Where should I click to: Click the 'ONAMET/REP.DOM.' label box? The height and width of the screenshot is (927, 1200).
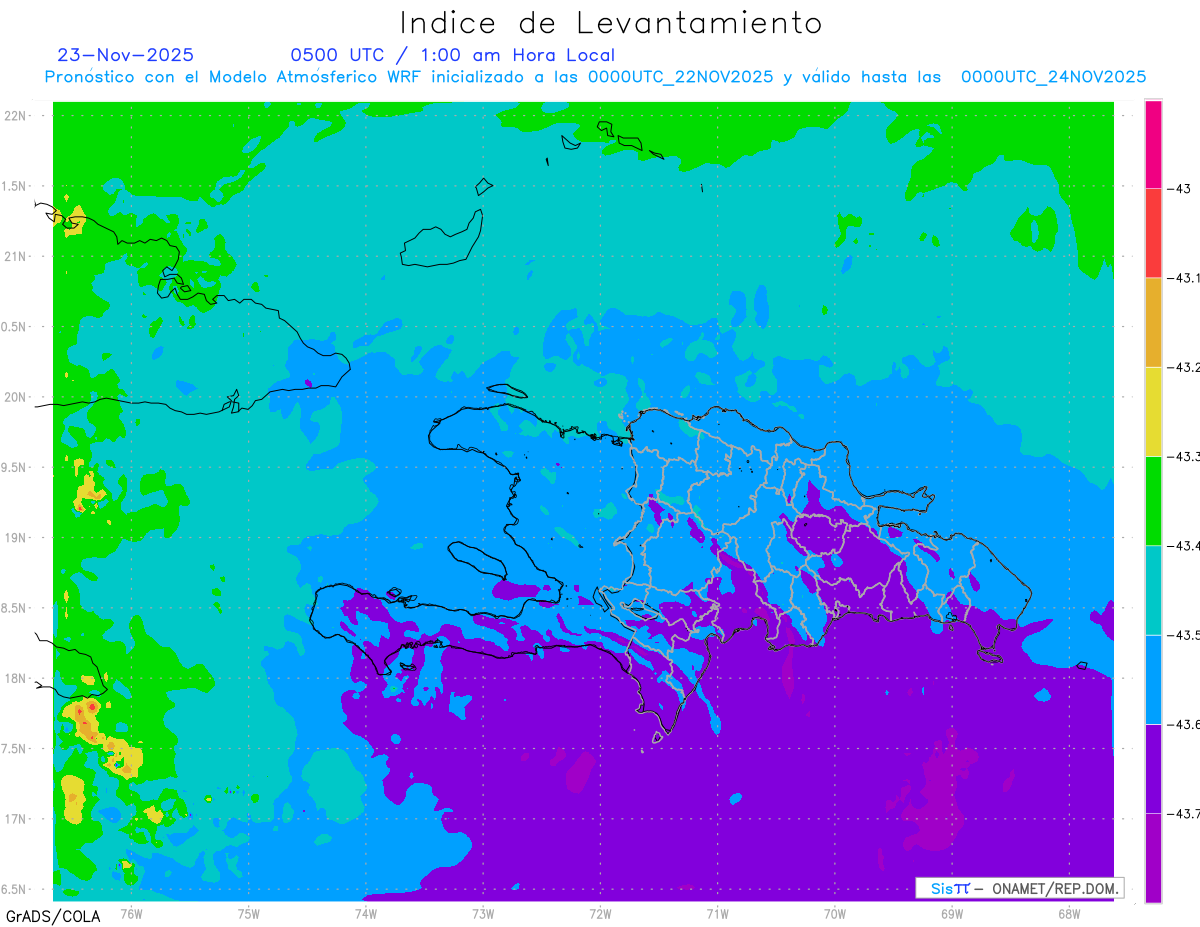pos(1019,888)
